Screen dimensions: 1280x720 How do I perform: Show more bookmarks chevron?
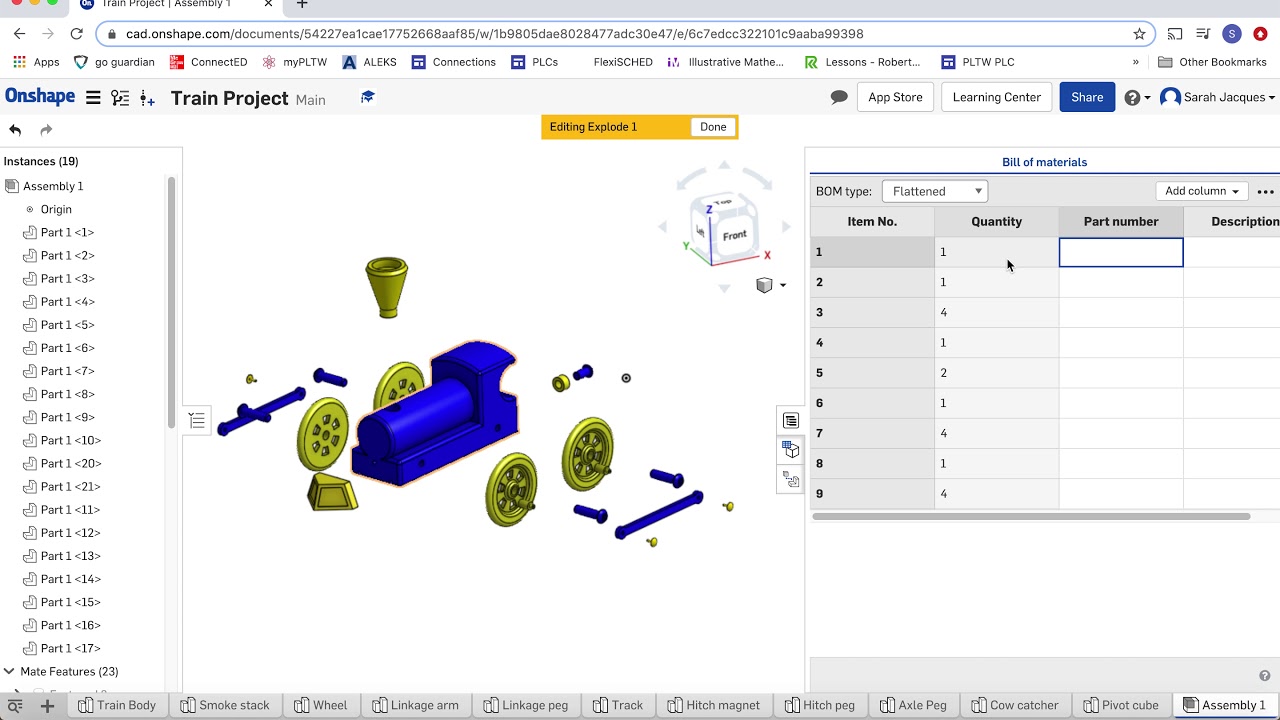coord(1136,62)
